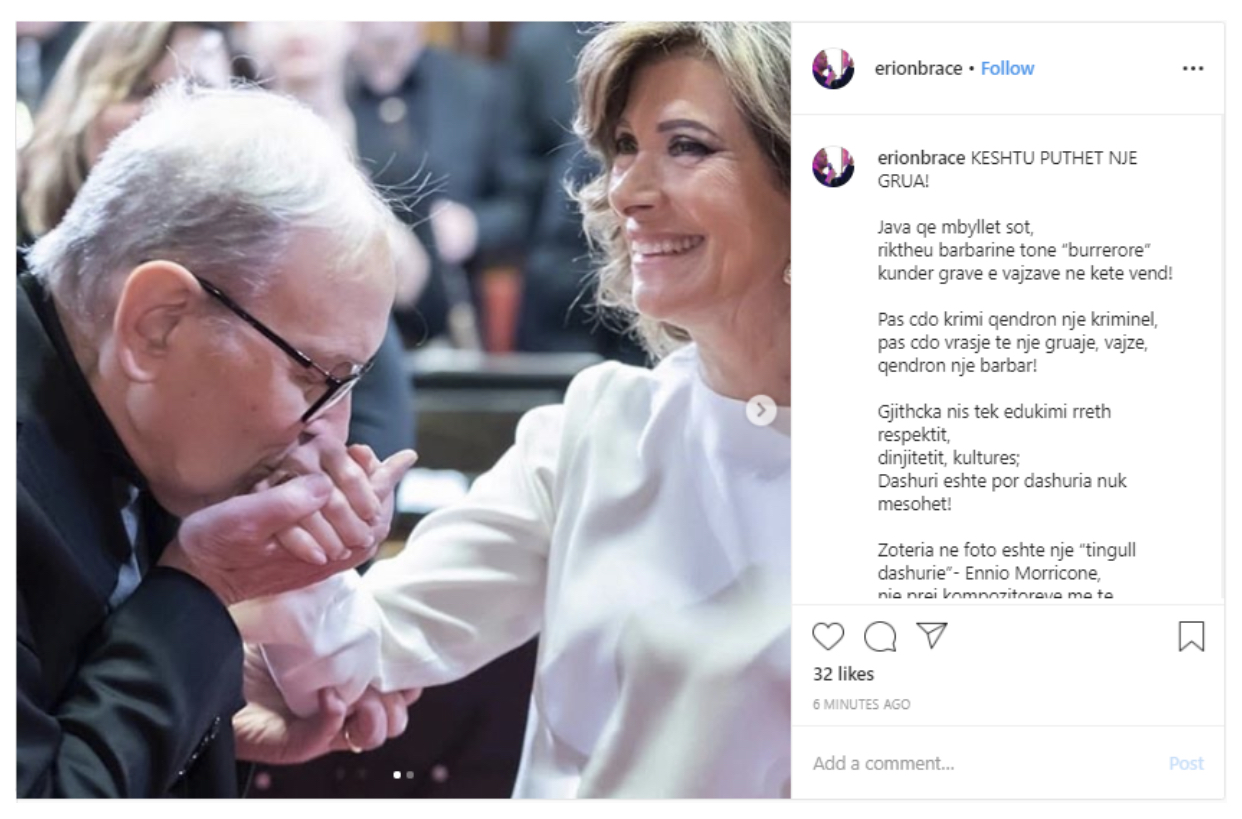The width and height of the screenshot is (1242, 819).
Task: Open the three-dot more options menu
Action: point(1192,69)
